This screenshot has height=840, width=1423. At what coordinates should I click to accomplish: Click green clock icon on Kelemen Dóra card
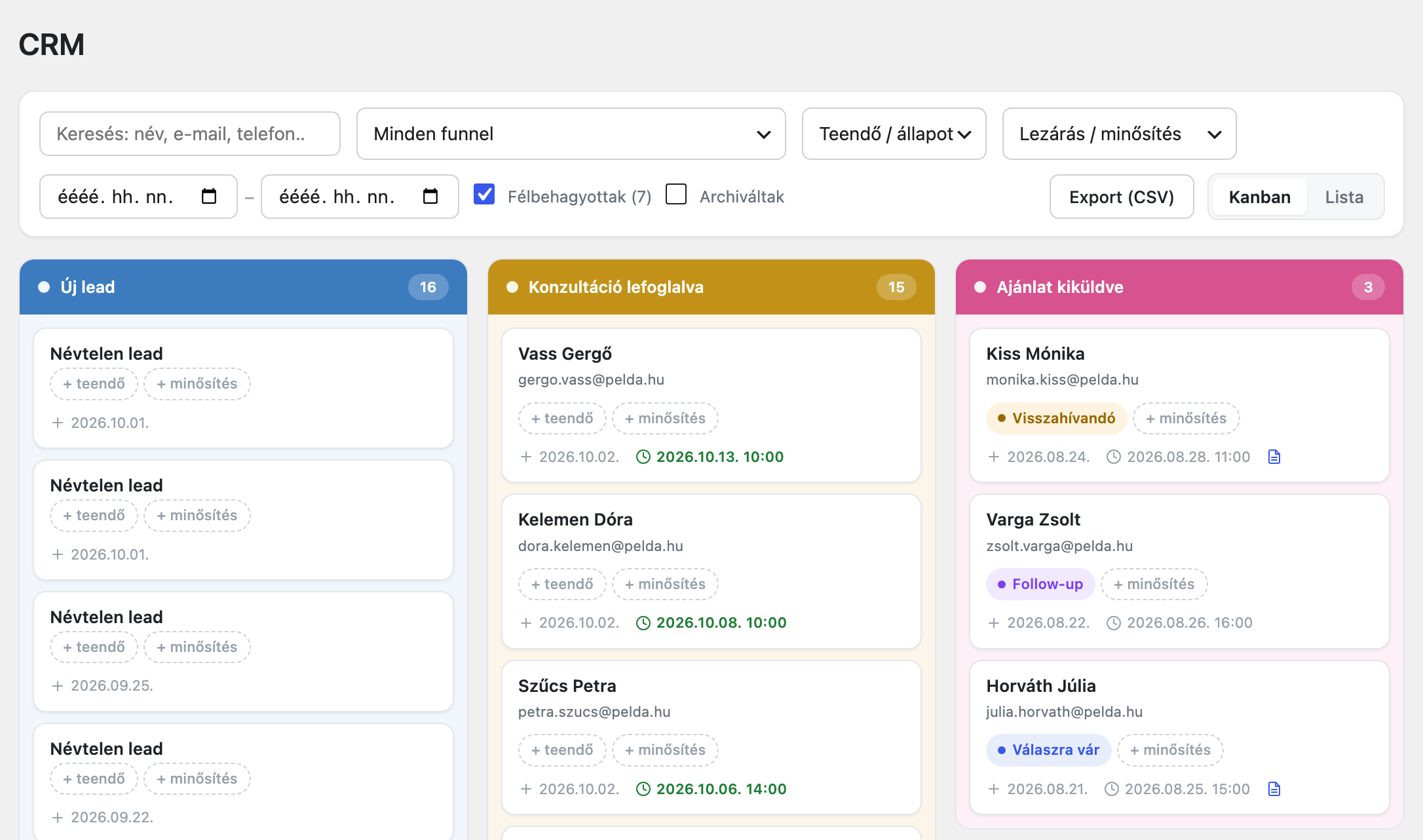tap(643, 622)
